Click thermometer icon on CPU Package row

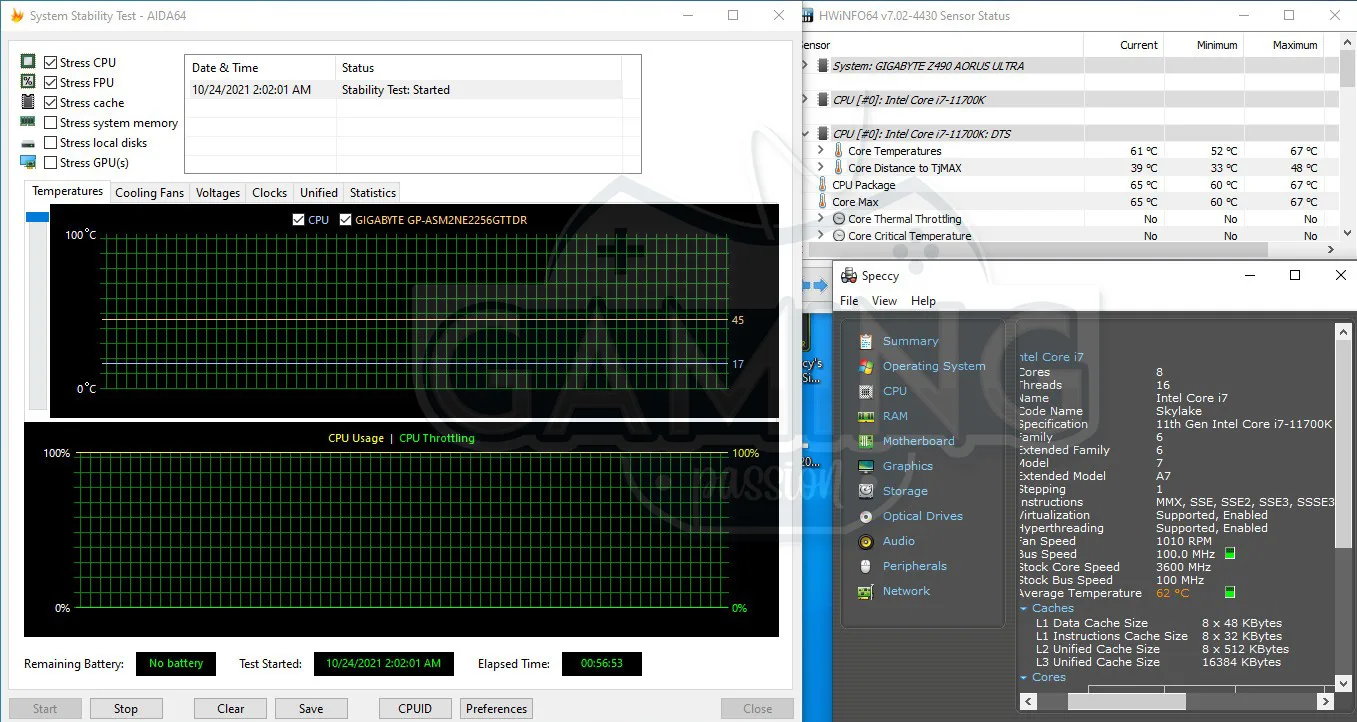click(823, 185)
